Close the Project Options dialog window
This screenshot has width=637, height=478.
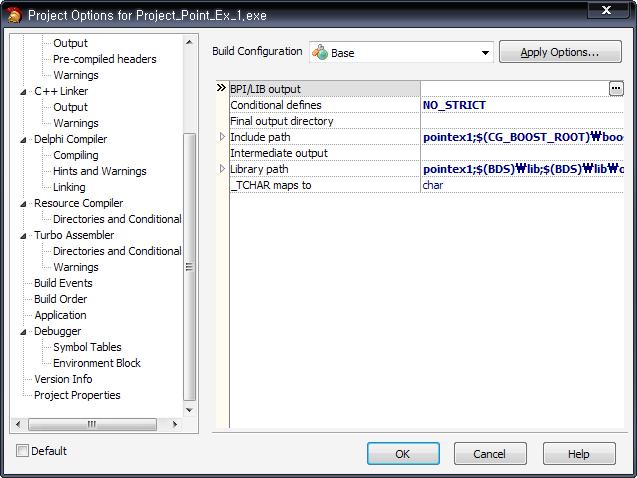[x=604, y=11]
